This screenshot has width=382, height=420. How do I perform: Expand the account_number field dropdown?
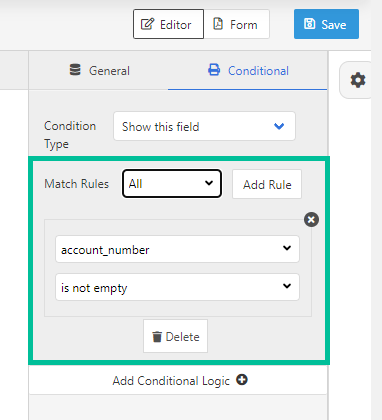tap(177, 249)
